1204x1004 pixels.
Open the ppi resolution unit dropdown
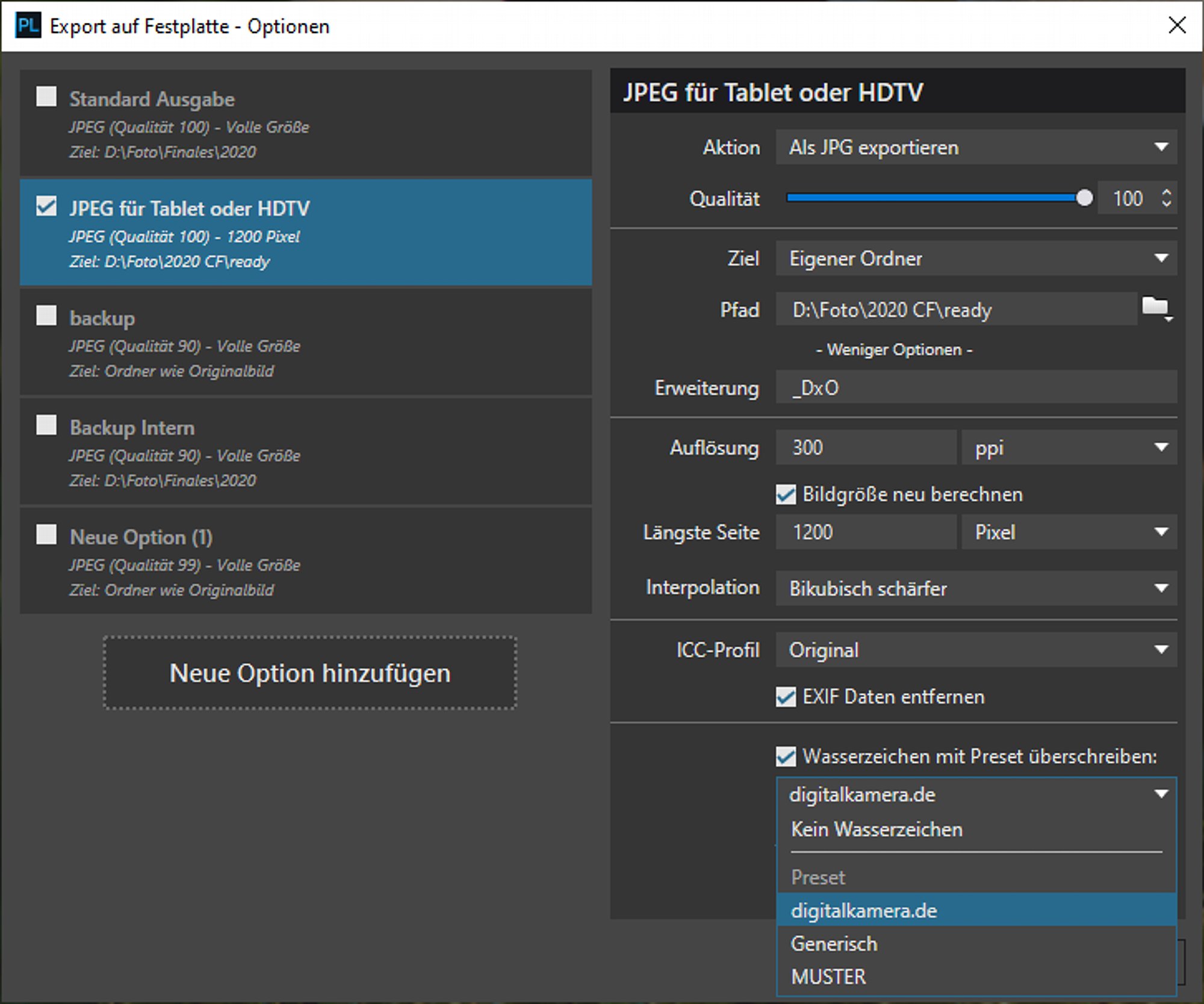tap(1069, 447)
